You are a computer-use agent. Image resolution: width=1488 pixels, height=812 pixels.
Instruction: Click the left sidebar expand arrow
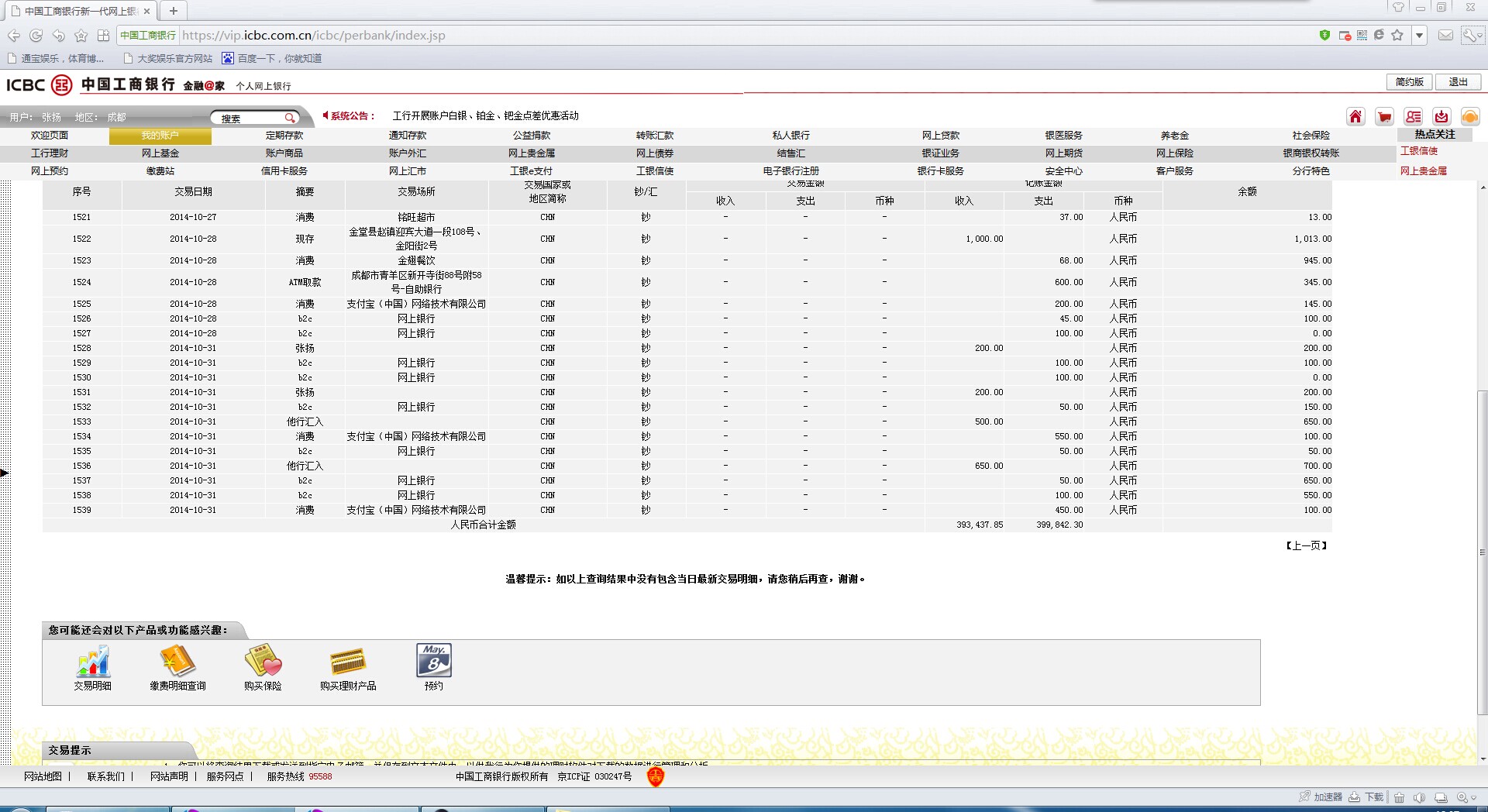pos(5,473)
